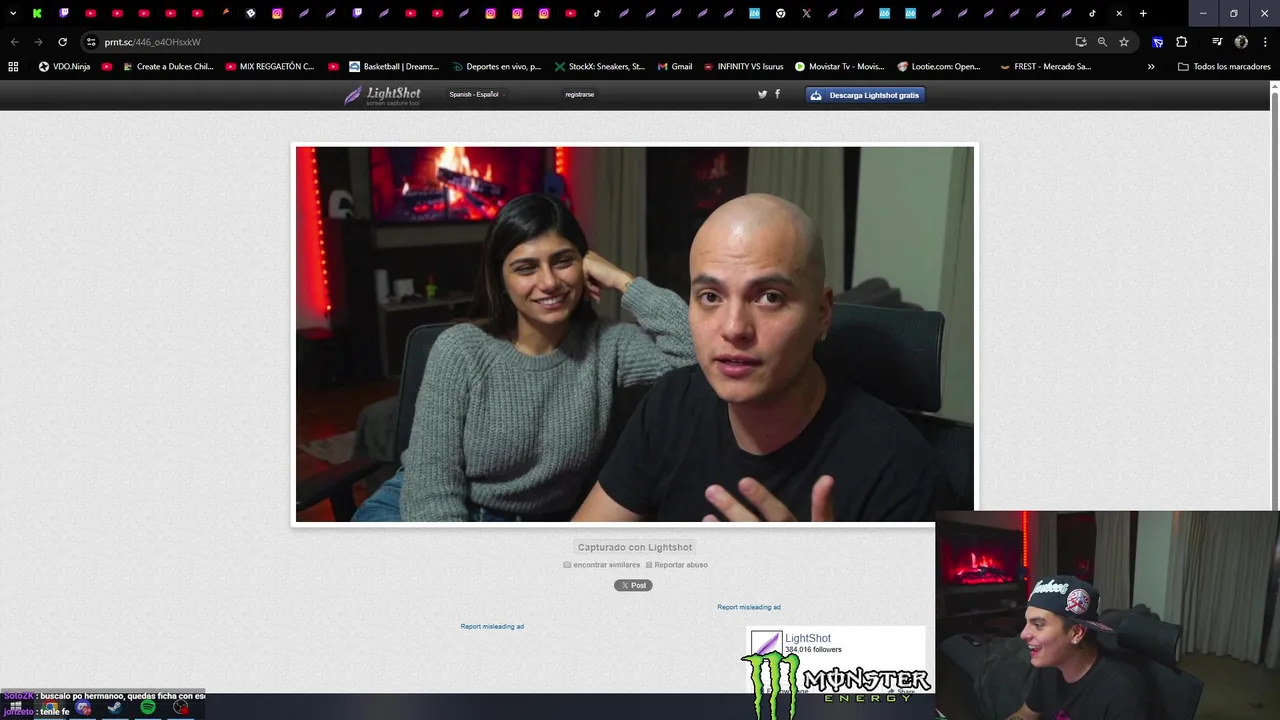Open OBS Studio from the taskbar
Screen dimensions: 1280x720
(x=180, y=708)
